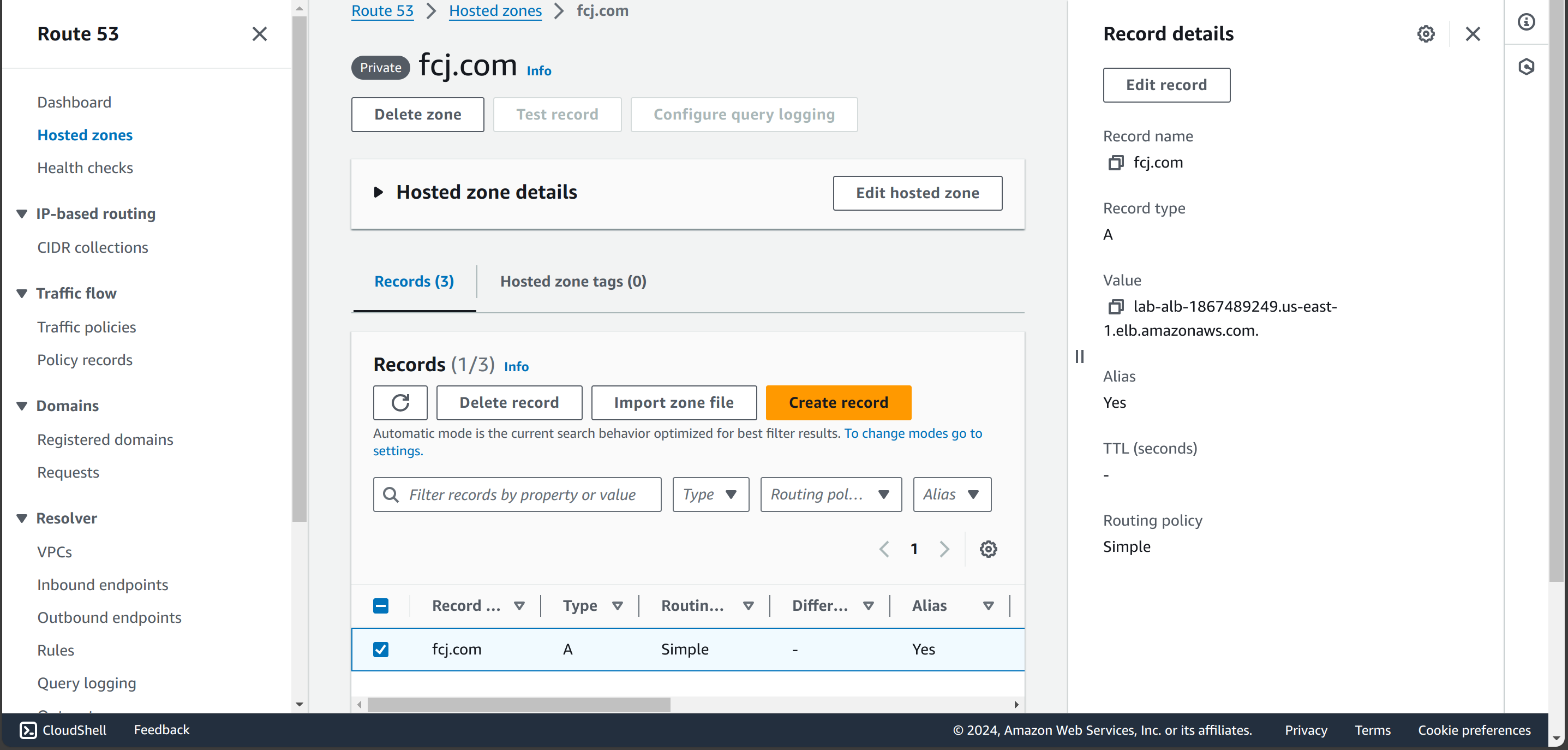Copy the lab-alb record value
The width and height of the screenshot is (1568, 750).
(x=1115, y=307)
